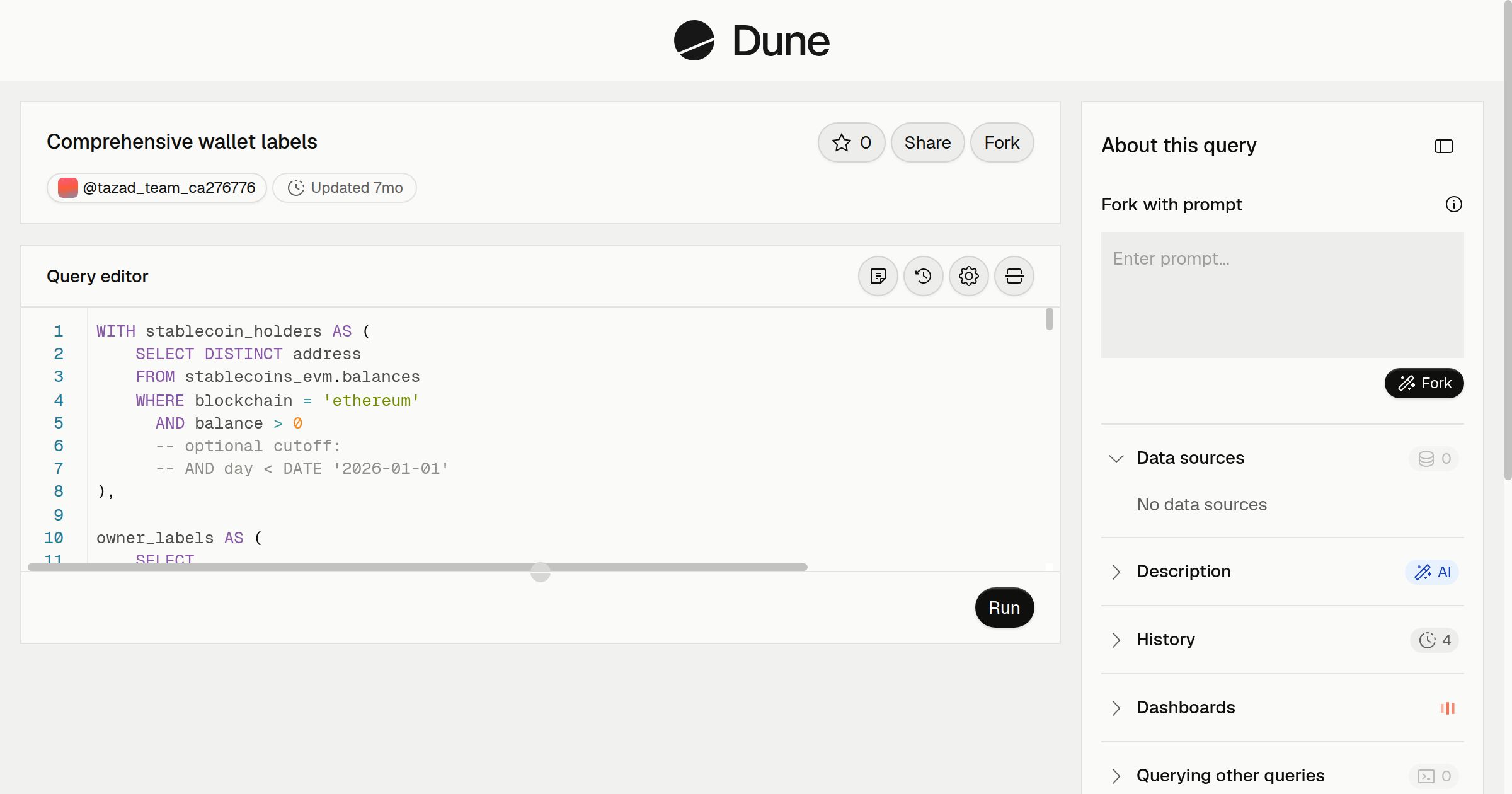Open the @tazad_team_ca276776 profile

pos(157,188)
